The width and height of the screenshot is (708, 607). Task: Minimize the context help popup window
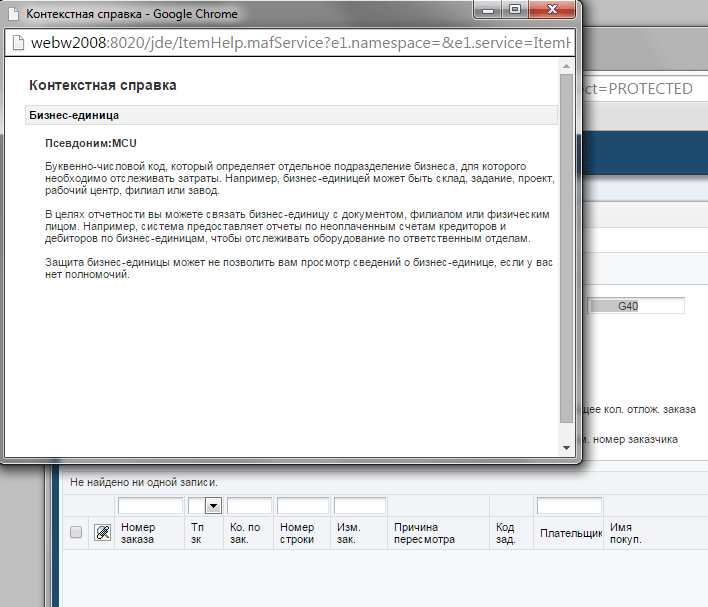489,14
